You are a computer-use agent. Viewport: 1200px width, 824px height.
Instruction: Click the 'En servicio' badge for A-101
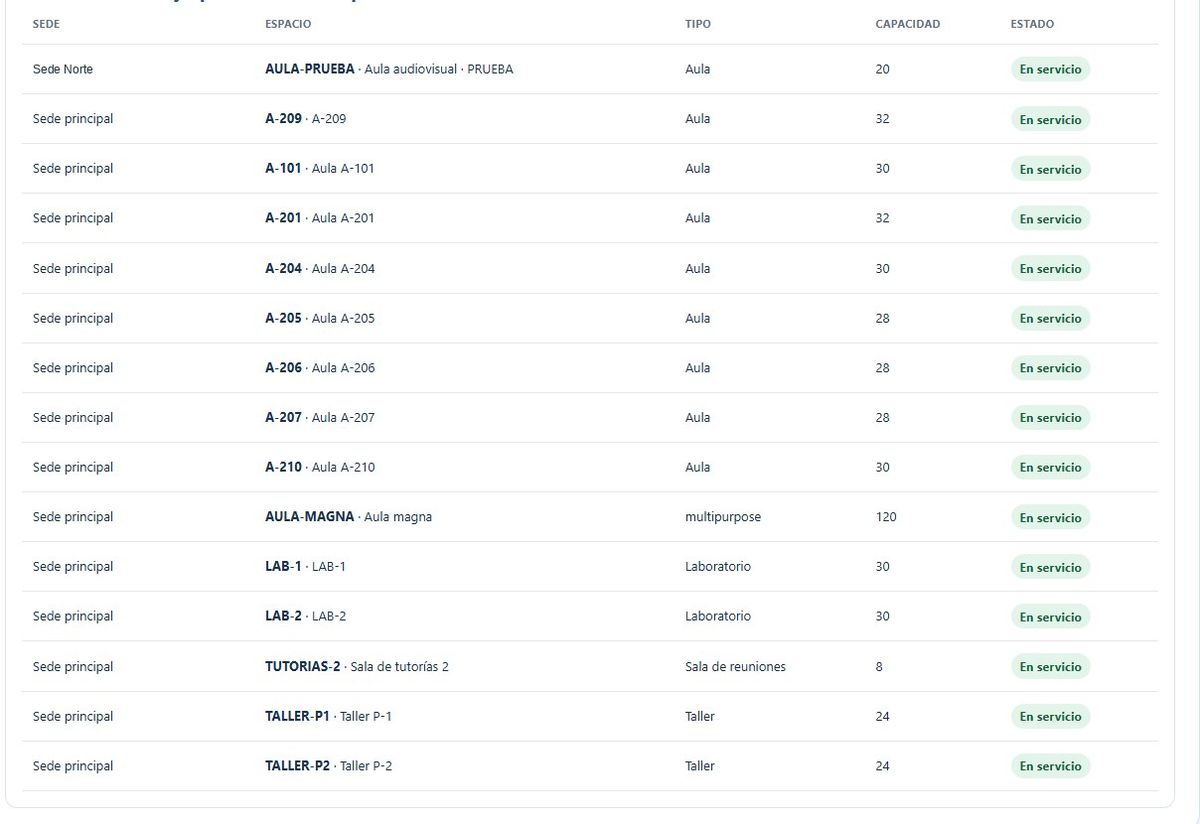point(1050,169)
